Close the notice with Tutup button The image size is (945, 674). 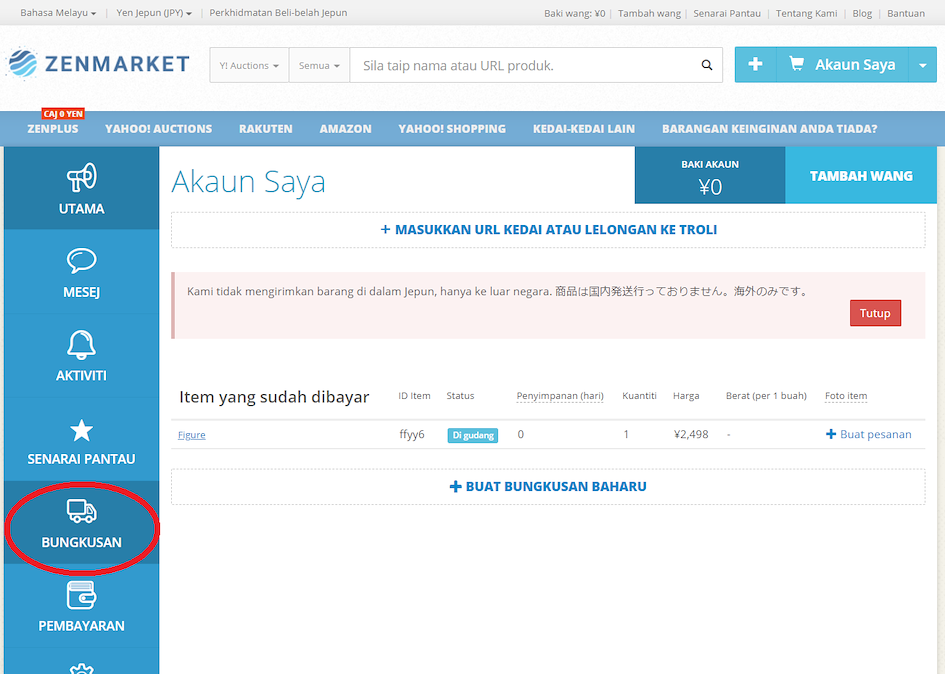875,313
